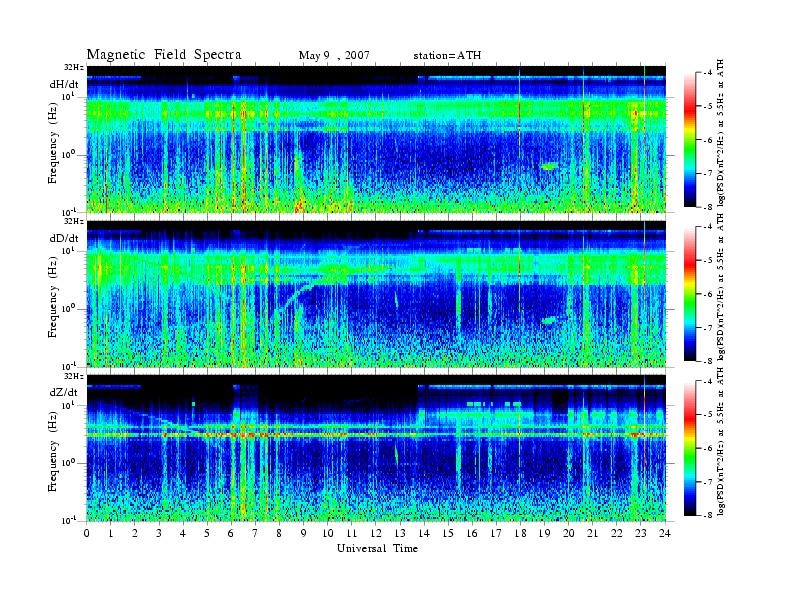Click the color scale bar beside dD/dt panel

pyautogui.click(x=689, y=294)
